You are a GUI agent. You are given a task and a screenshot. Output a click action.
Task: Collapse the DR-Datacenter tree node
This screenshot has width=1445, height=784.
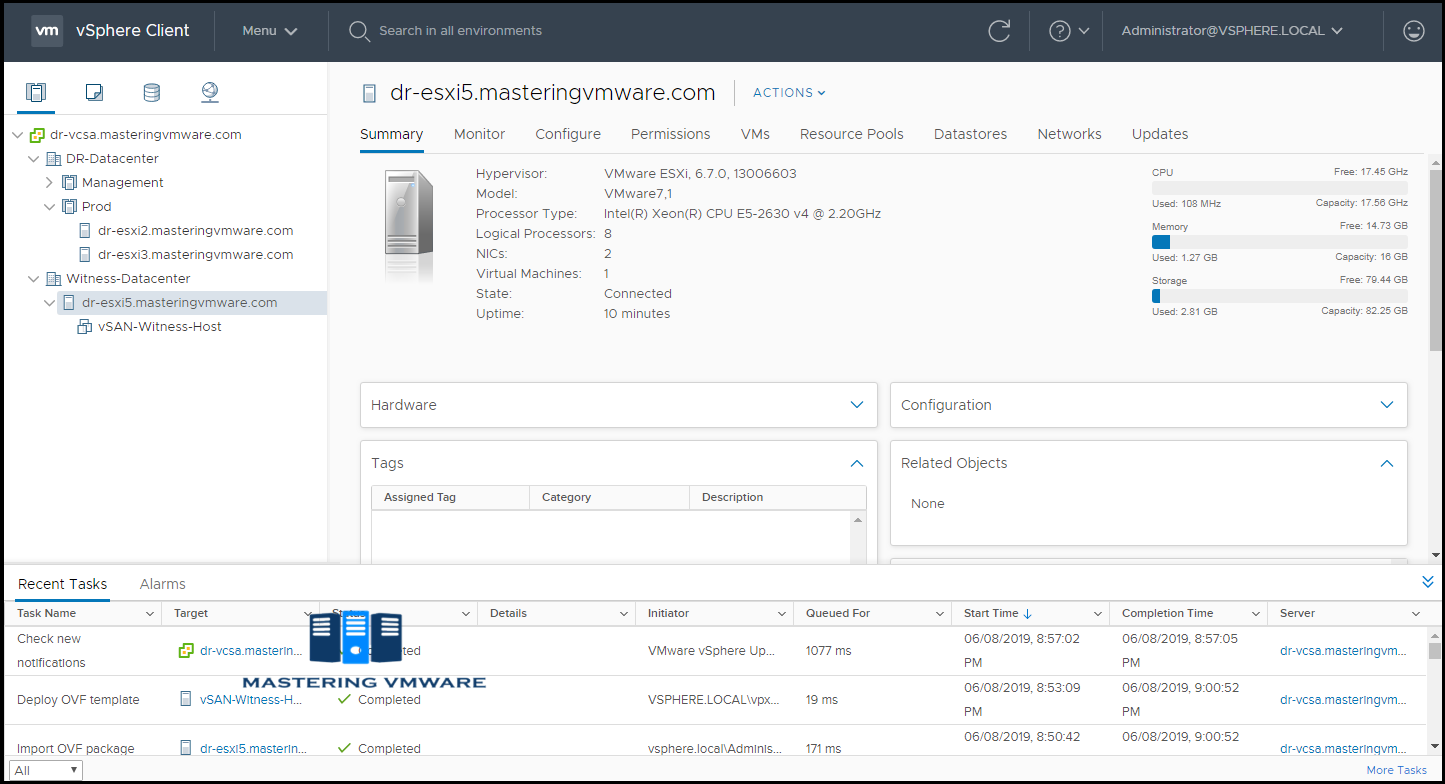pos(34,159)
